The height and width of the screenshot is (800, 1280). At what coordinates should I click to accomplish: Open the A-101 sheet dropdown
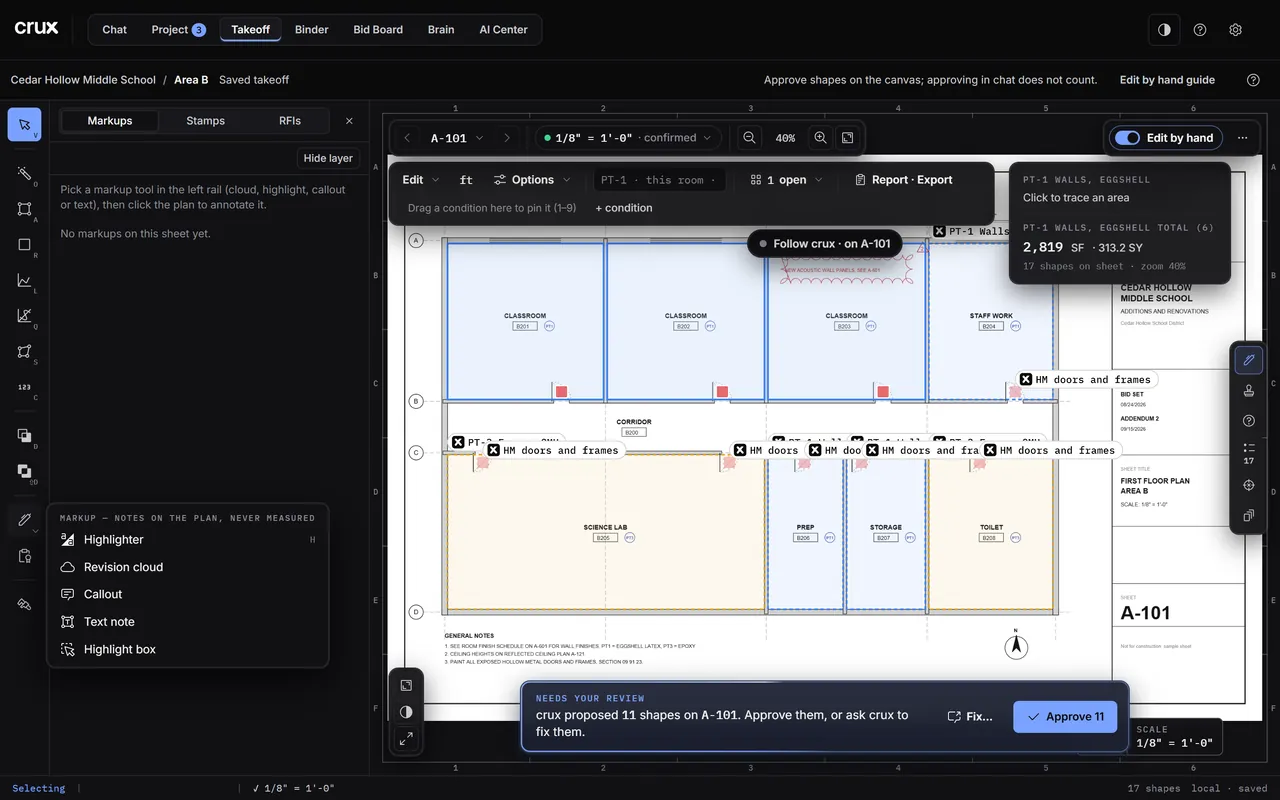click(x=457, y=138)
